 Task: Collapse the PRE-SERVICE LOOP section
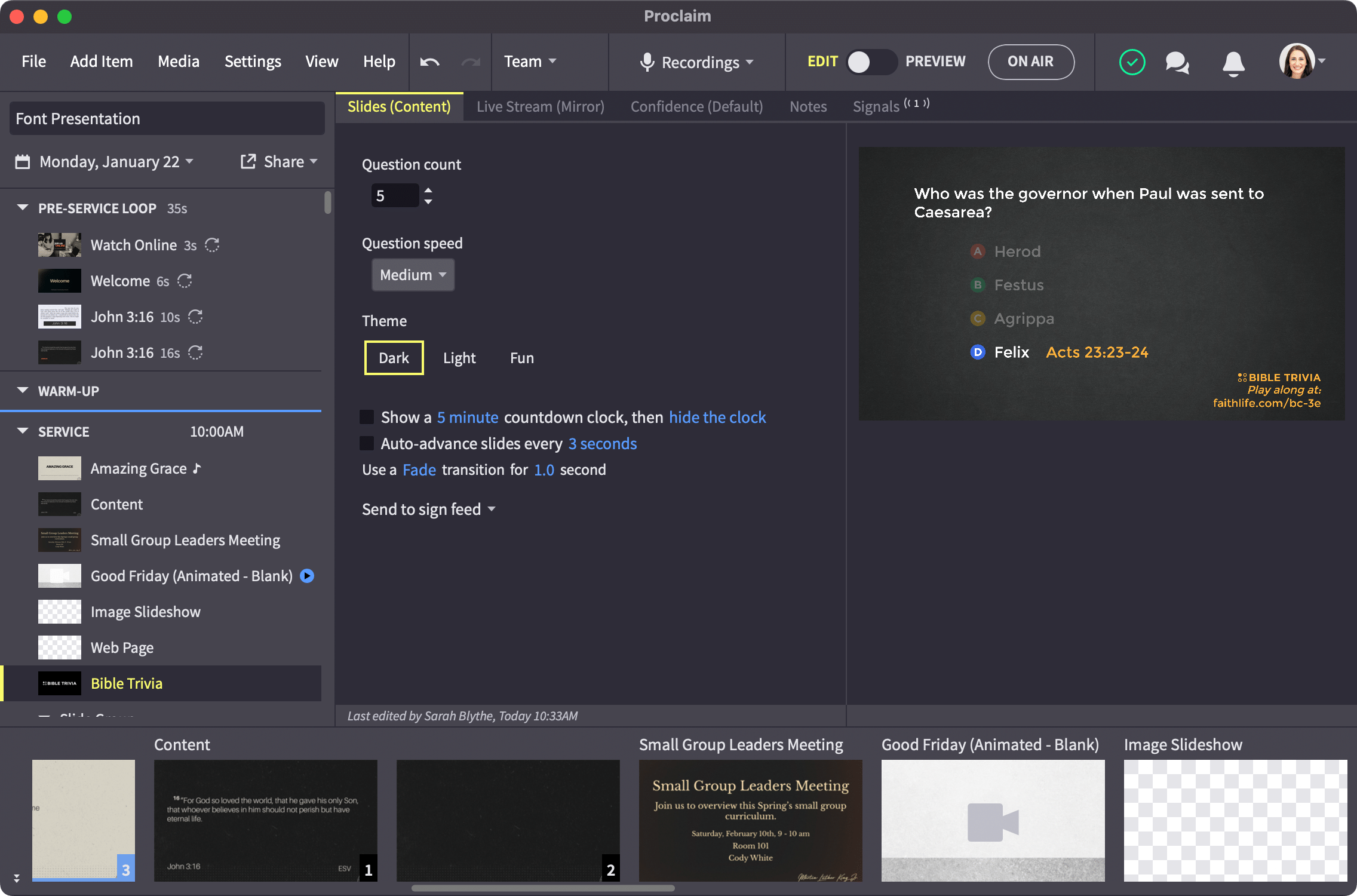(x=23, y=208)
